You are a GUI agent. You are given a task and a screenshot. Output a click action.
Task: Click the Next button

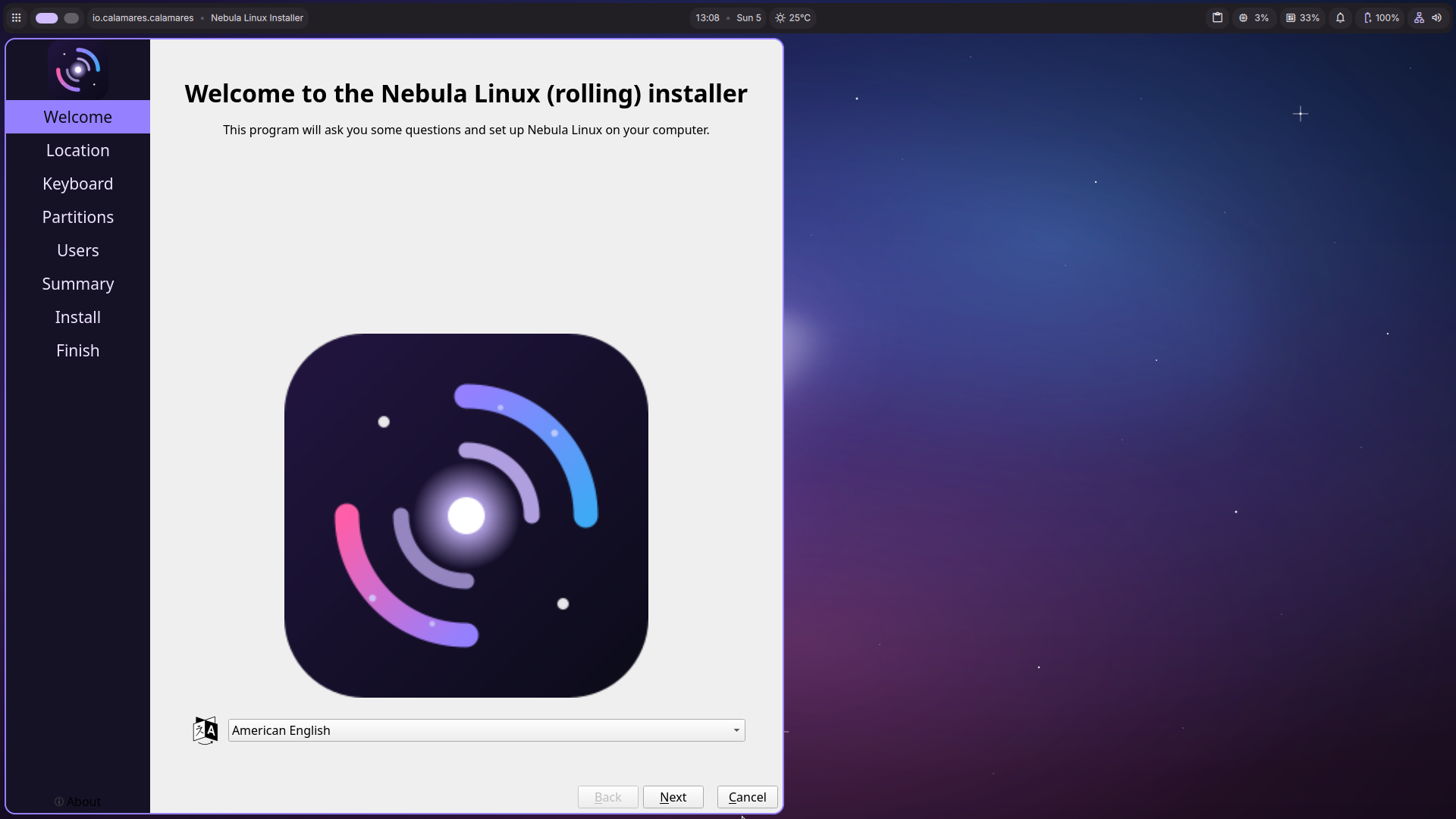(x=673, y=797)
